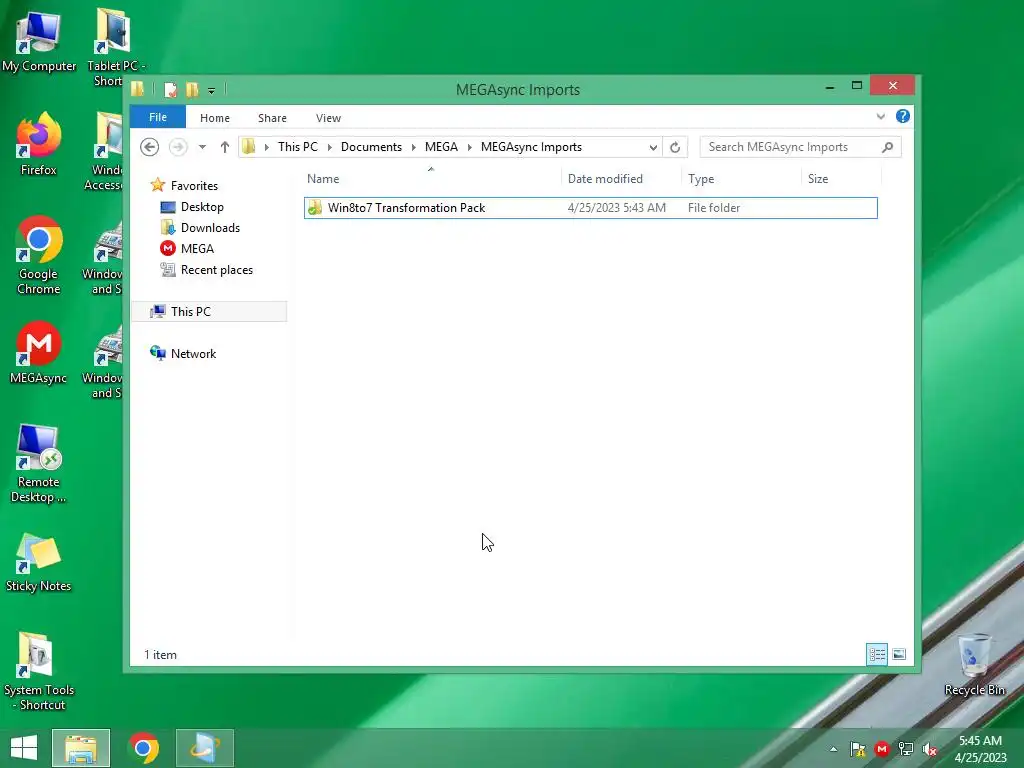Open Downloads in the navigation pane
This screenshot has width=1024, height=768.
point(210,227)
